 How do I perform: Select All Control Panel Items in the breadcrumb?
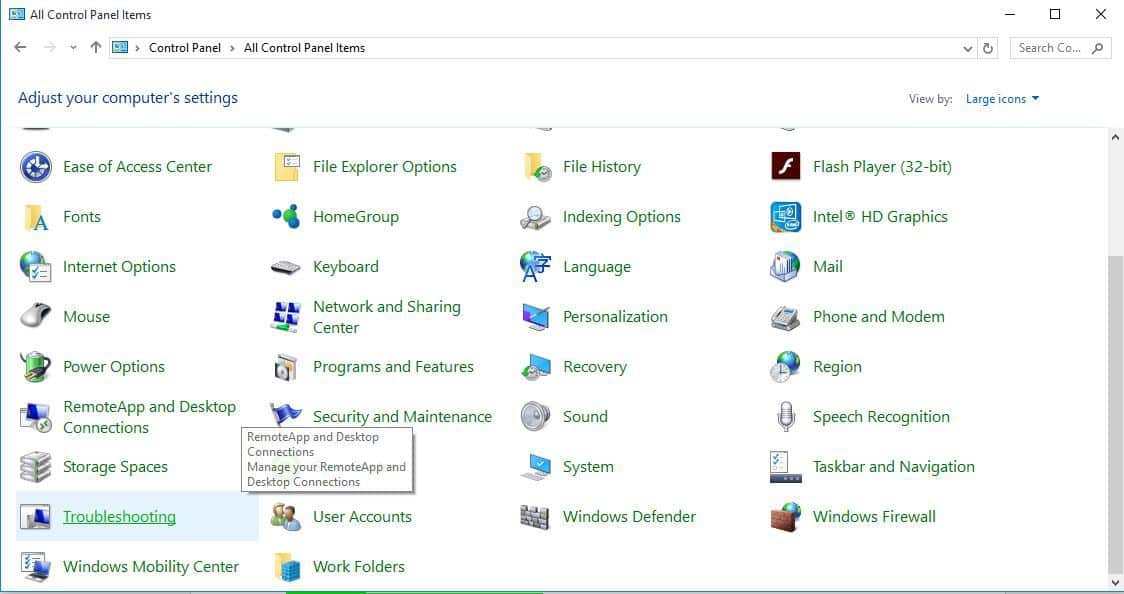tap(305, 47)
